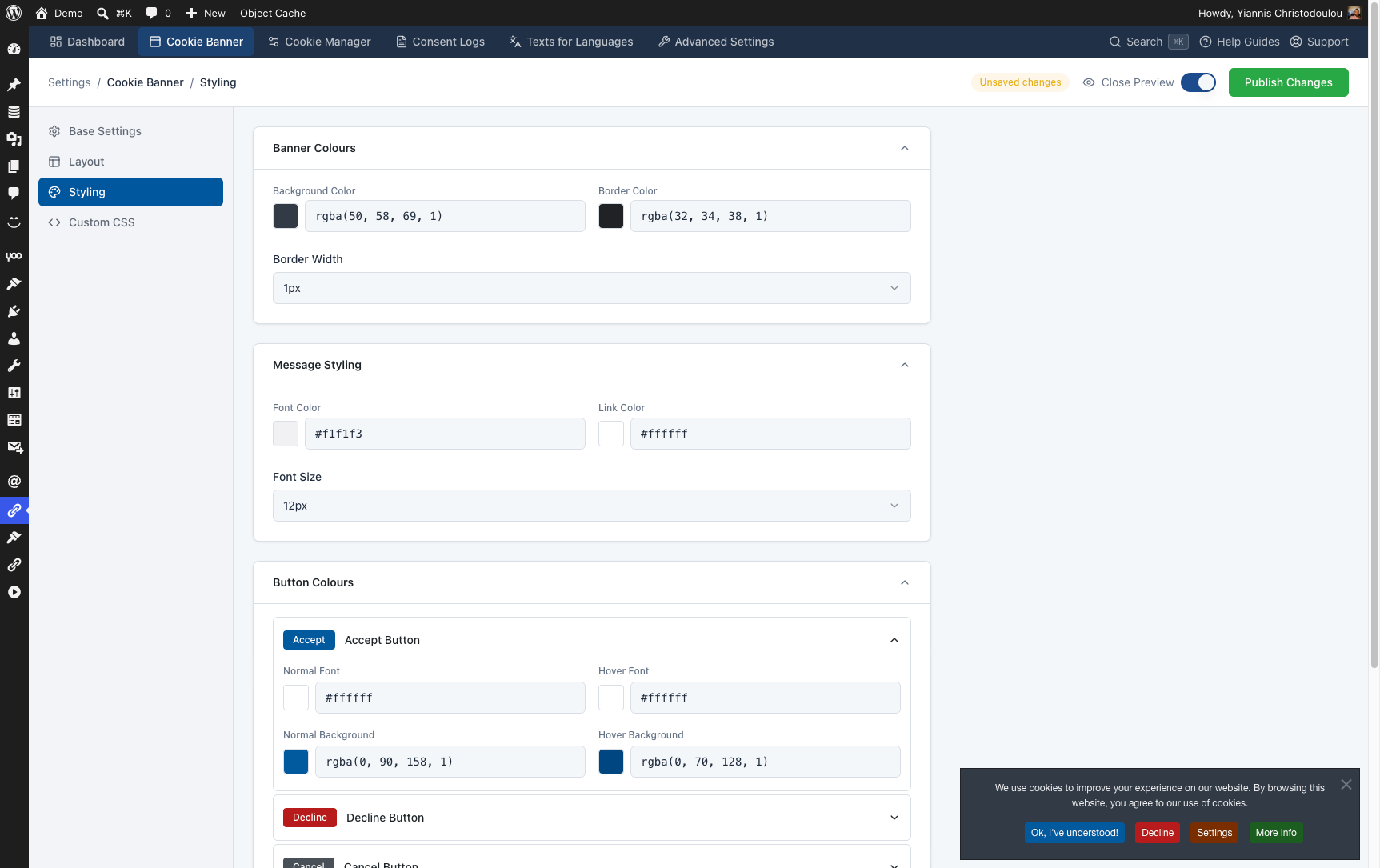This screenshot has height=868, width=1380.
Task: Open the Font Size dropdown
Action: pyautogui.click(x=592, y=506)
